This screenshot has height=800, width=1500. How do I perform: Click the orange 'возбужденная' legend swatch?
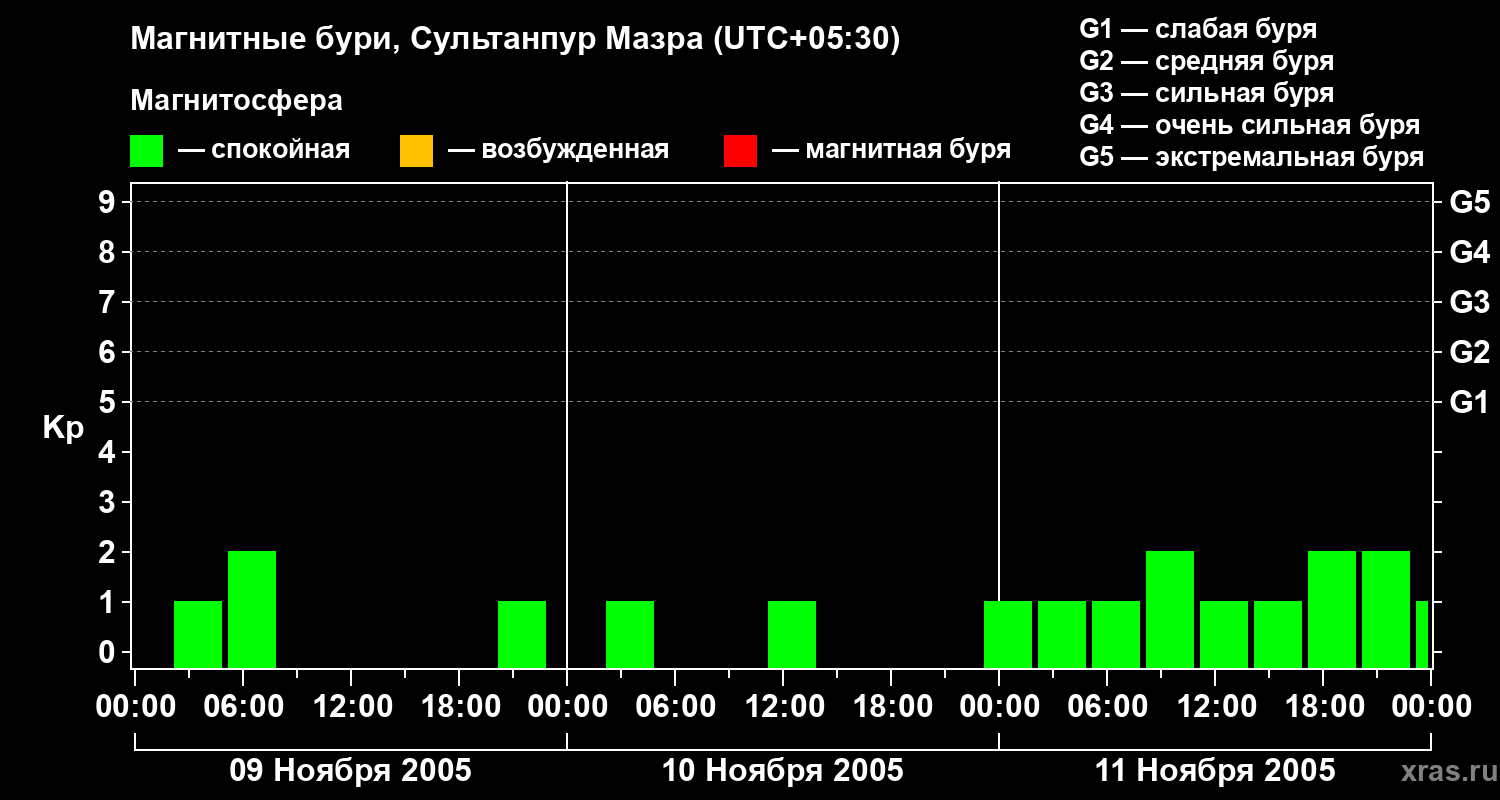click(x=416, y=151)
